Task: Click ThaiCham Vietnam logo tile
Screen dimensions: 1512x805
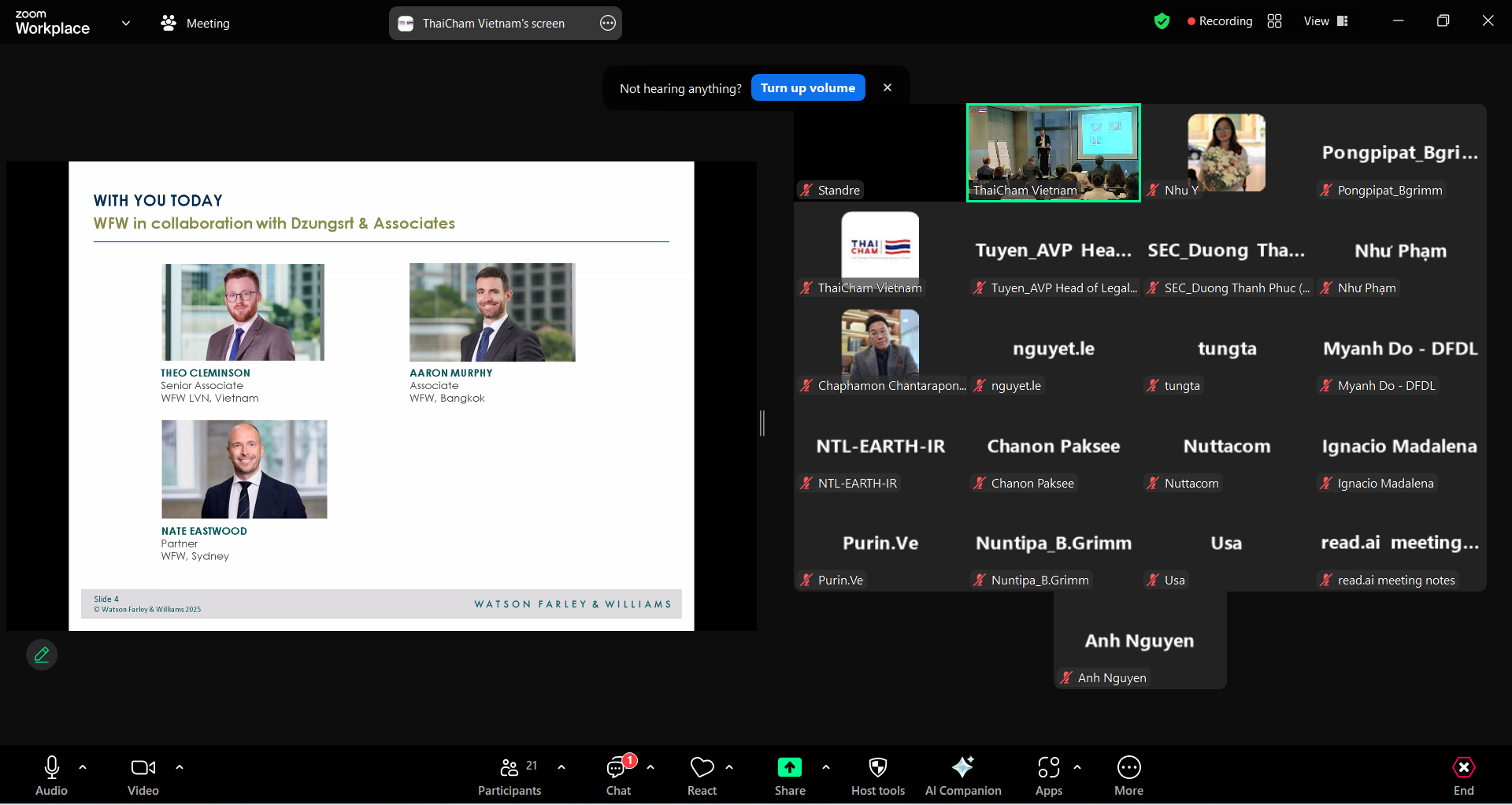Action: (880, 250)
